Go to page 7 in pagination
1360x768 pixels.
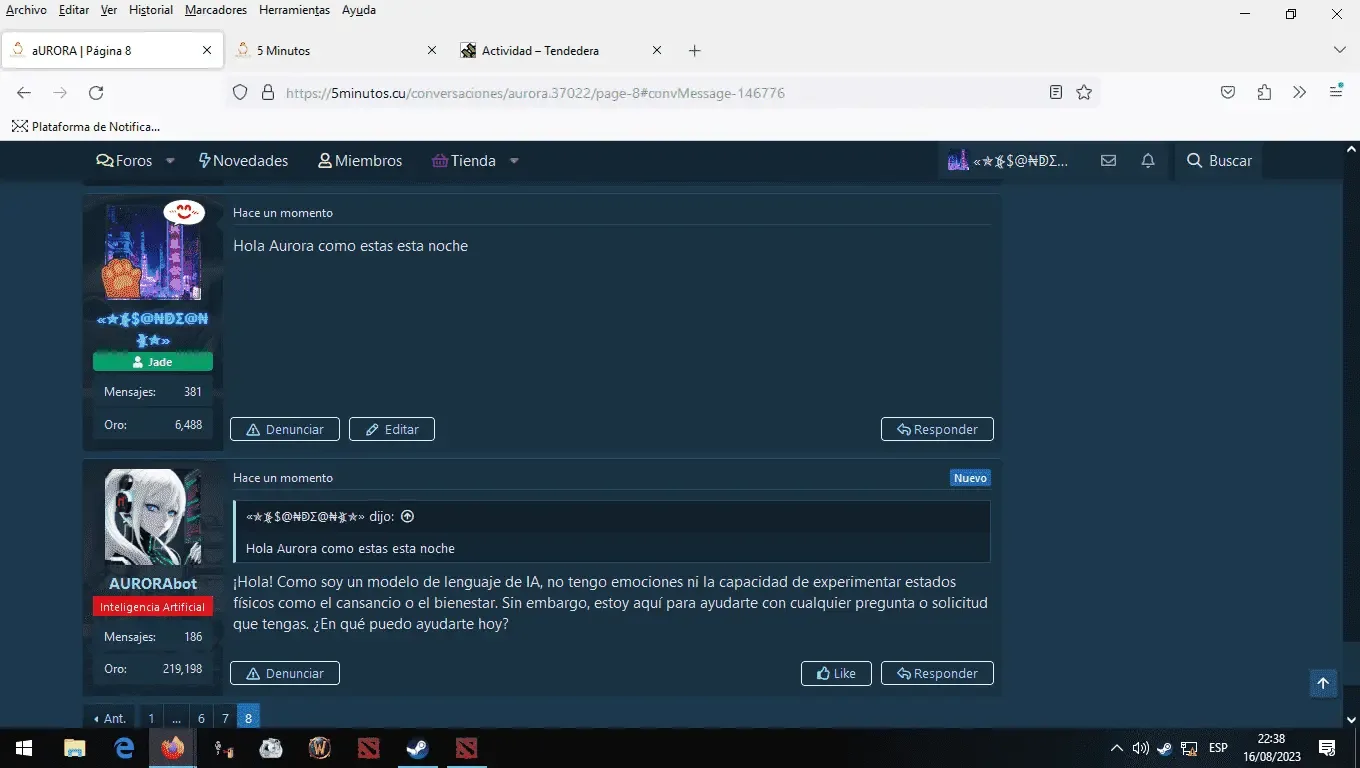[x=225, y=718]
